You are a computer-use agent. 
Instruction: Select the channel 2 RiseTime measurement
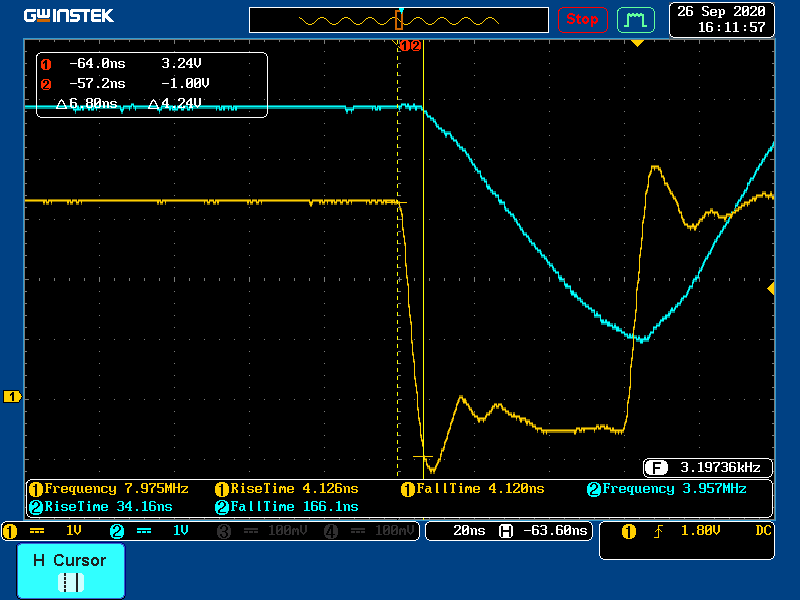(x=100, y=507)
